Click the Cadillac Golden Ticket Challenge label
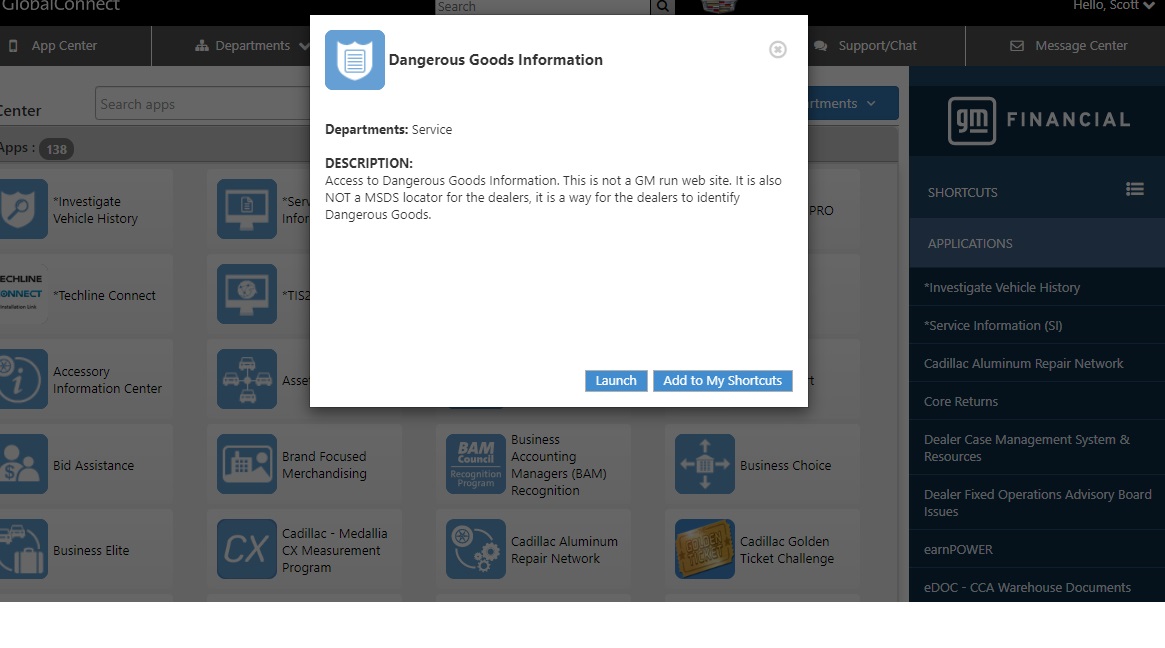Viewport: 1165px width, 648px height. coord(787,550)
